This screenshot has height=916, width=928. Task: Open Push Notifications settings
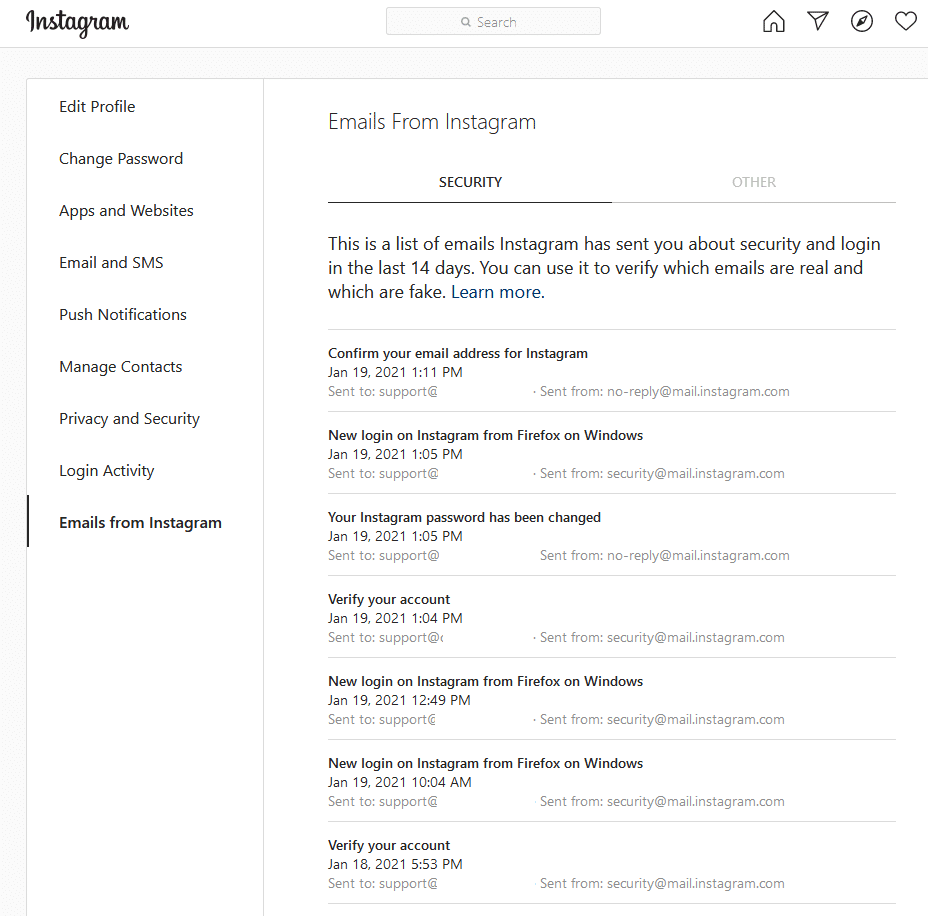click(123, 315)
